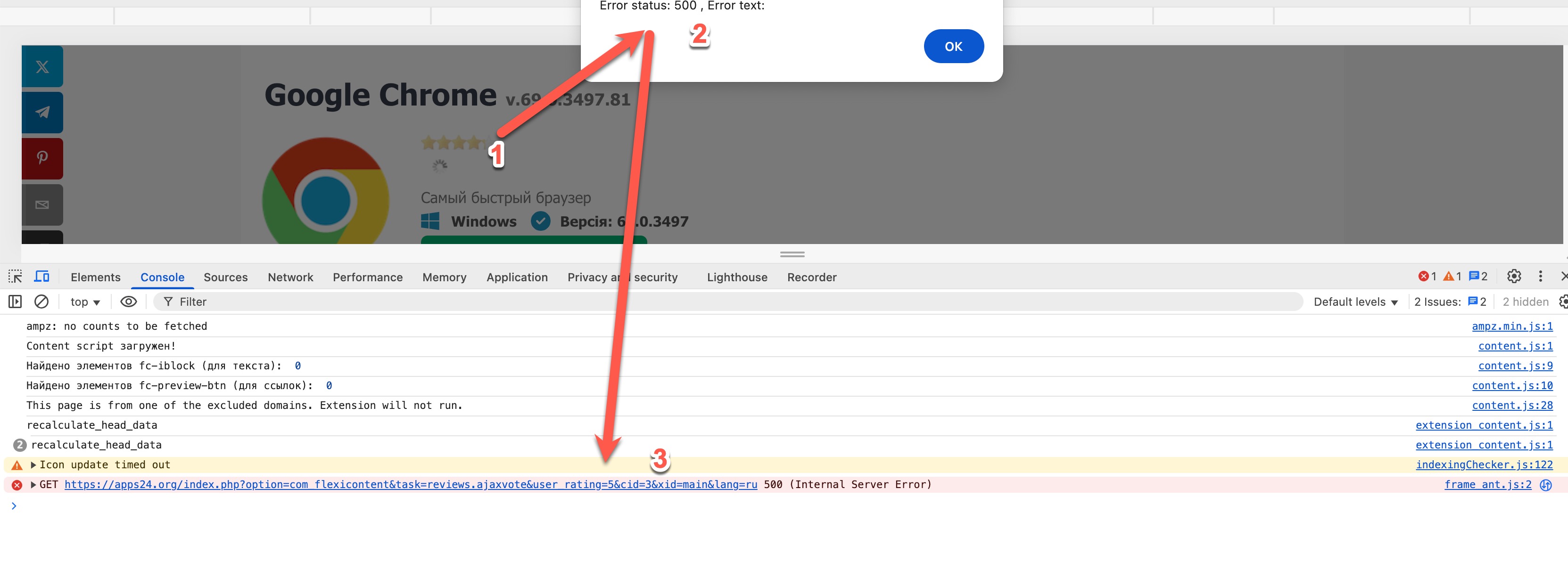
Task: Open the top context dropdown
Action: click(84, 302)
